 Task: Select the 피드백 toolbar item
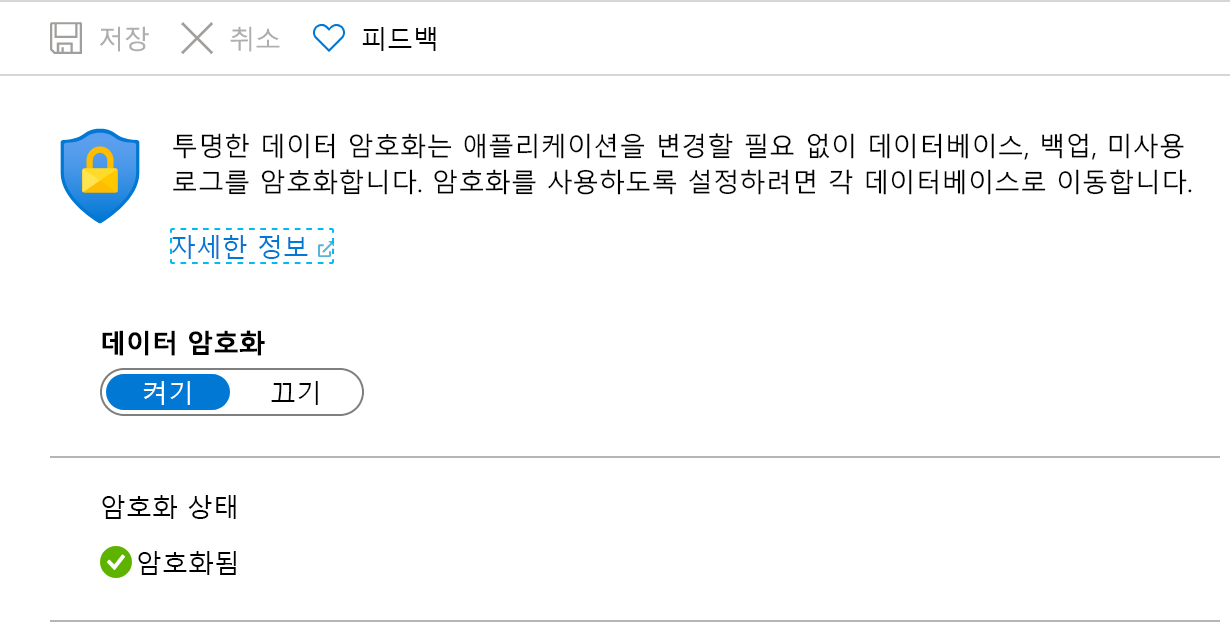tap(398, 38)
